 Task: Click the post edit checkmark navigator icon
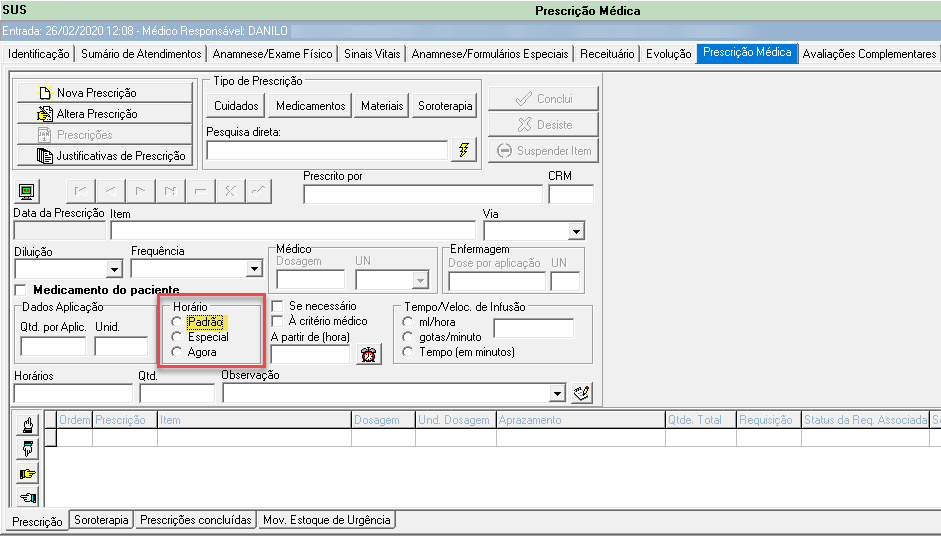[258, 191]
